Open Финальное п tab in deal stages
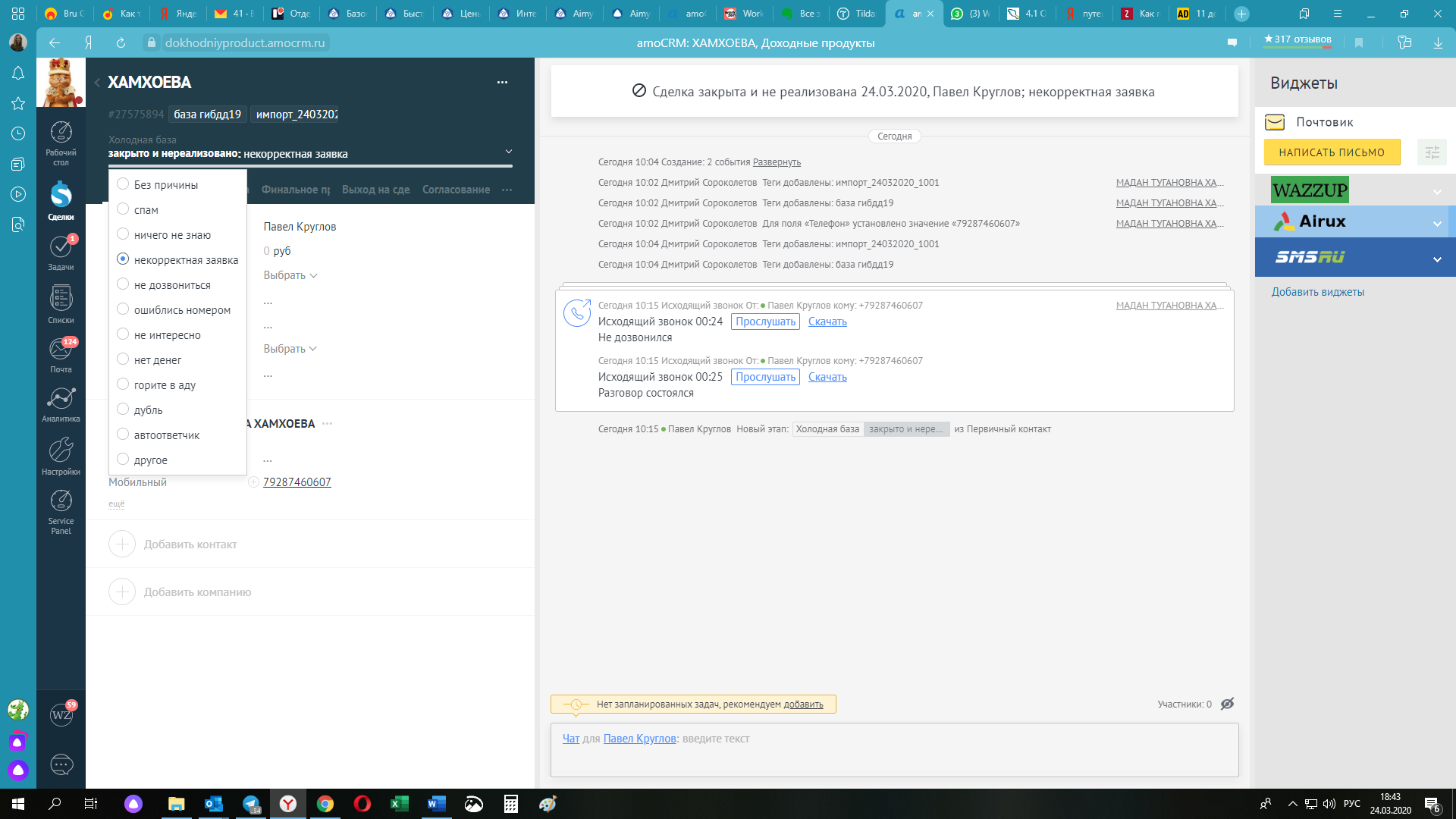The height and width of the screenshot is (819, 1456). tap(294, 190)
